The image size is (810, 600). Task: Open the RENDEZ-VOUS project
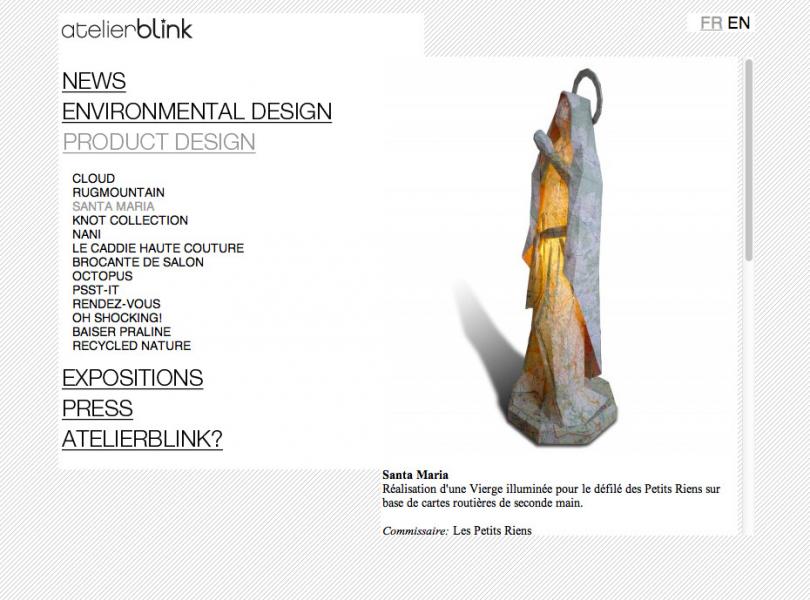pyautogui.click(x=116, y=304)
